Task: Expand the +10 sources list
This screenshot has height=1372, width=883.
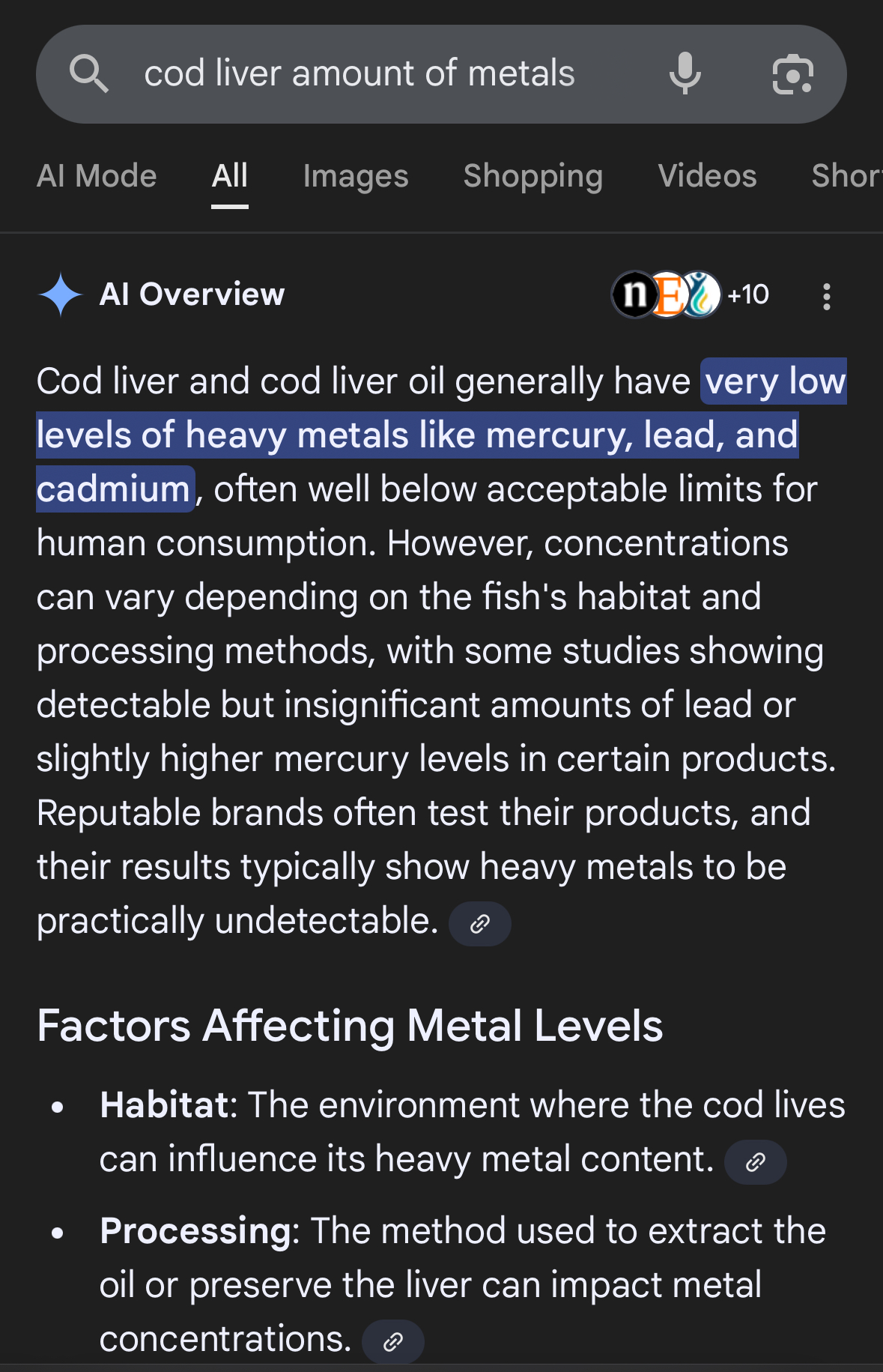Action: 748,294
